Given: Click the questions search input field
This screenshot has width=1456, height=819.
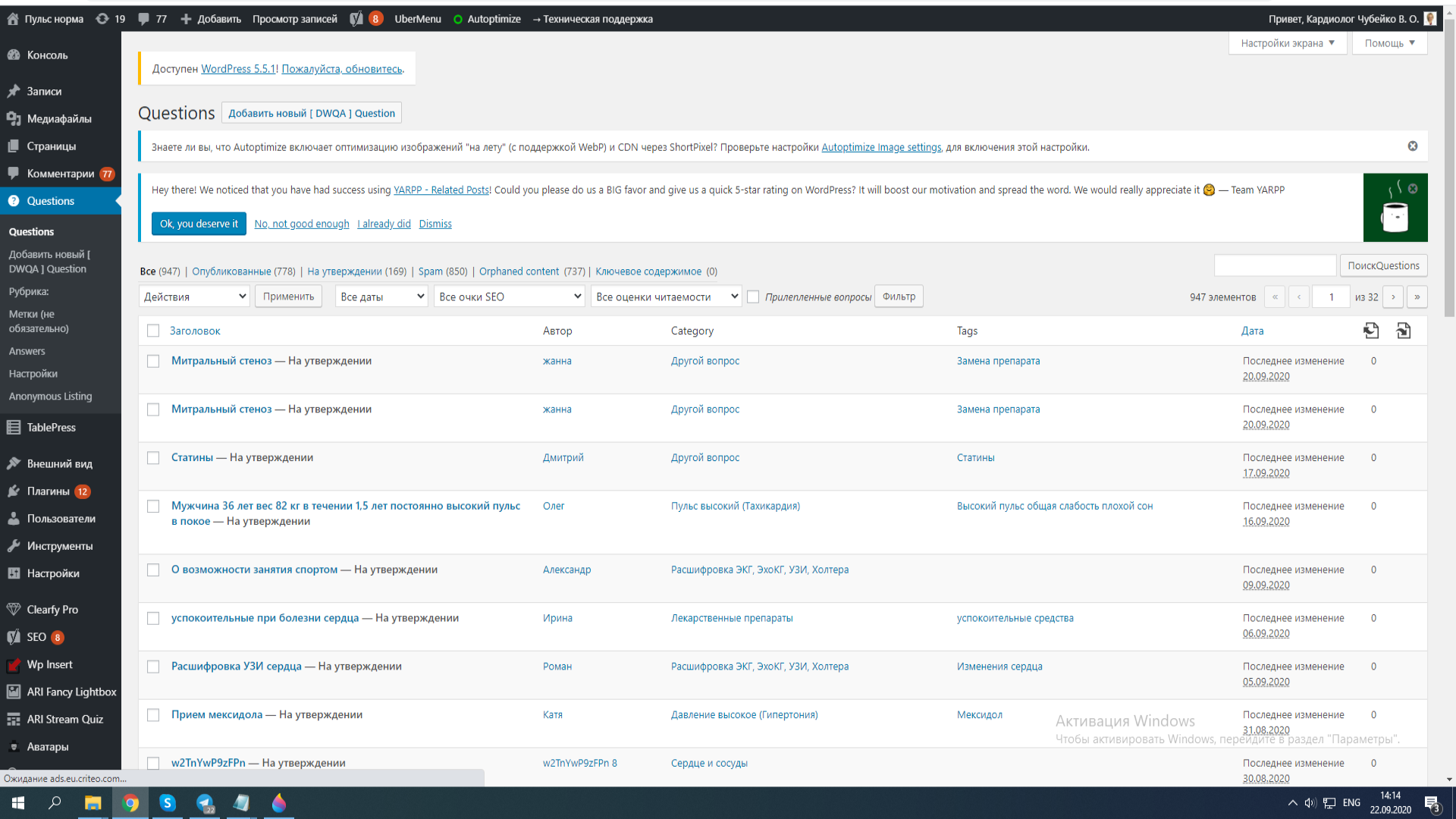Looking at the screenshot, I should tap(1275, 265).
